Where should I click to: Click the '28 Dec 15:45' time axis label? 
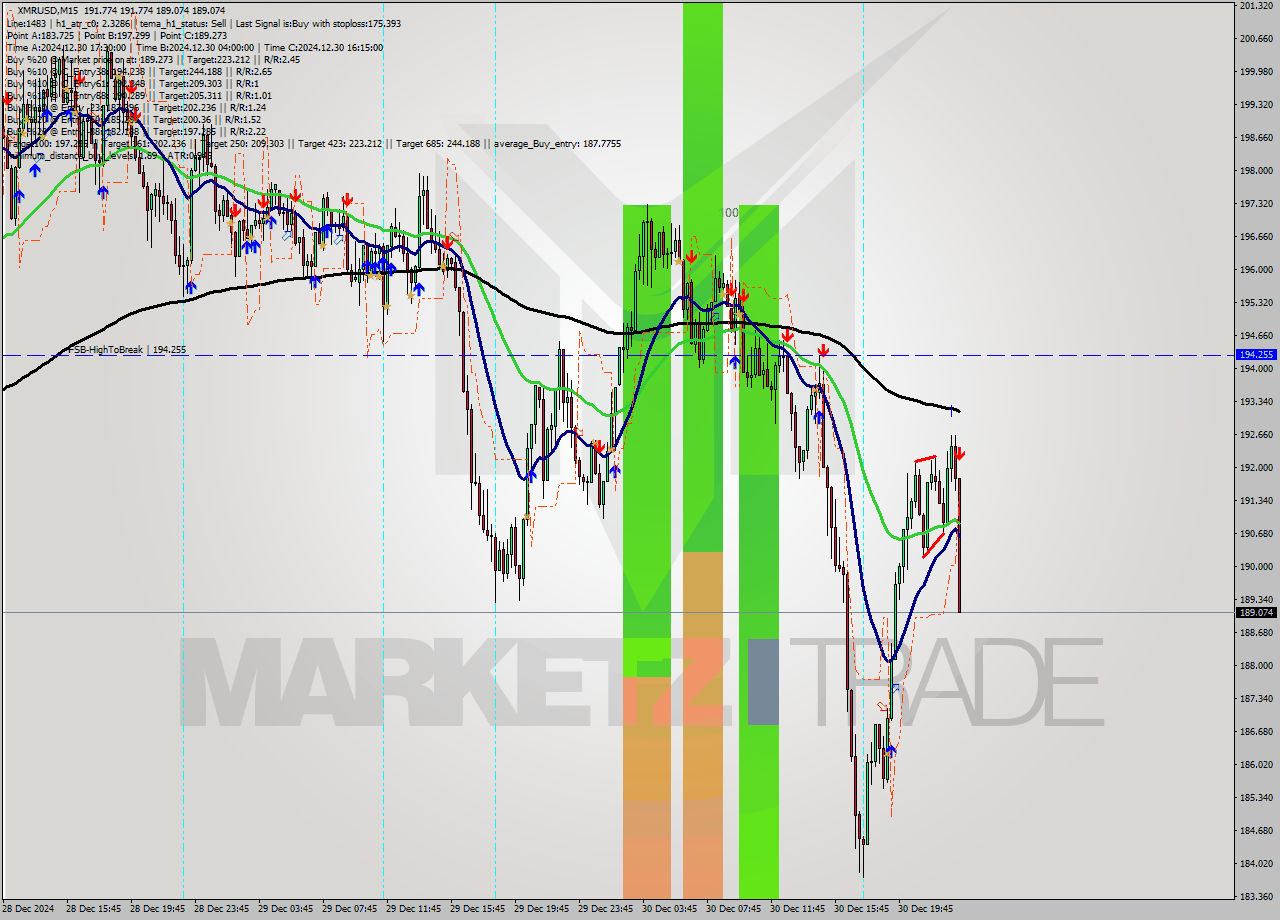point(93,910)
